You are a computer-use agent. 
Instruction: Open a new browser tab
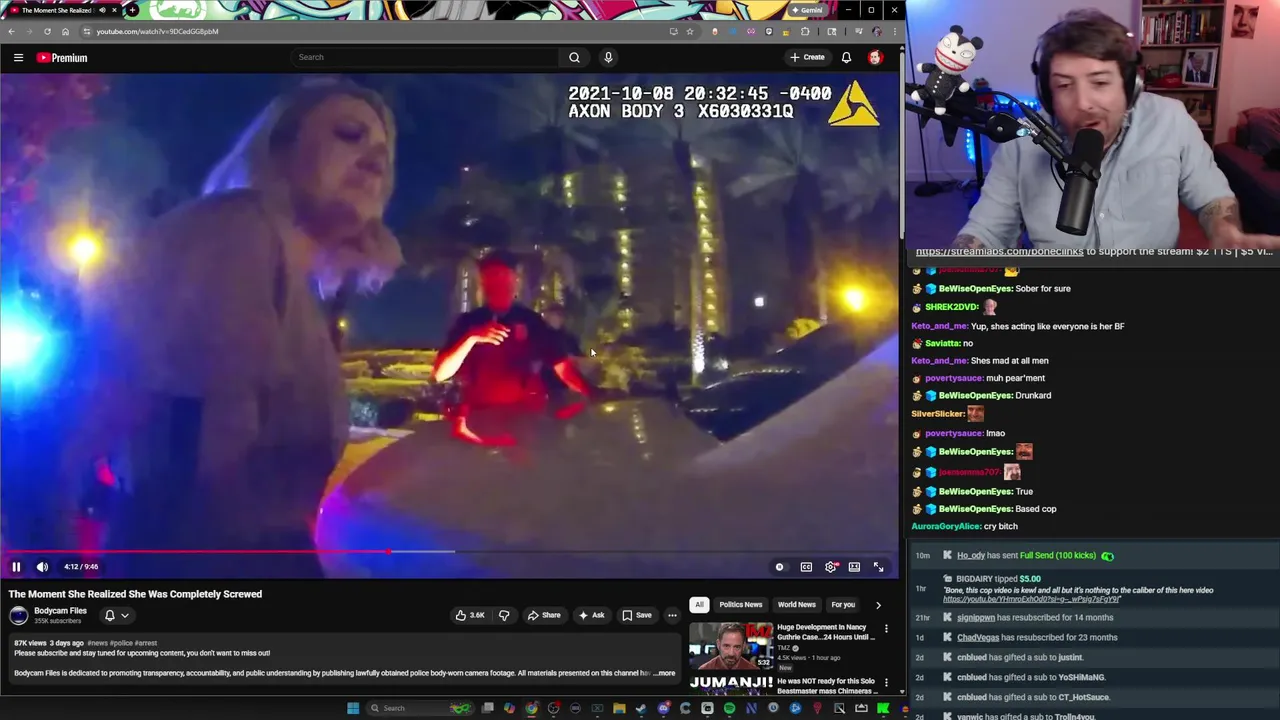coord(132,10)
